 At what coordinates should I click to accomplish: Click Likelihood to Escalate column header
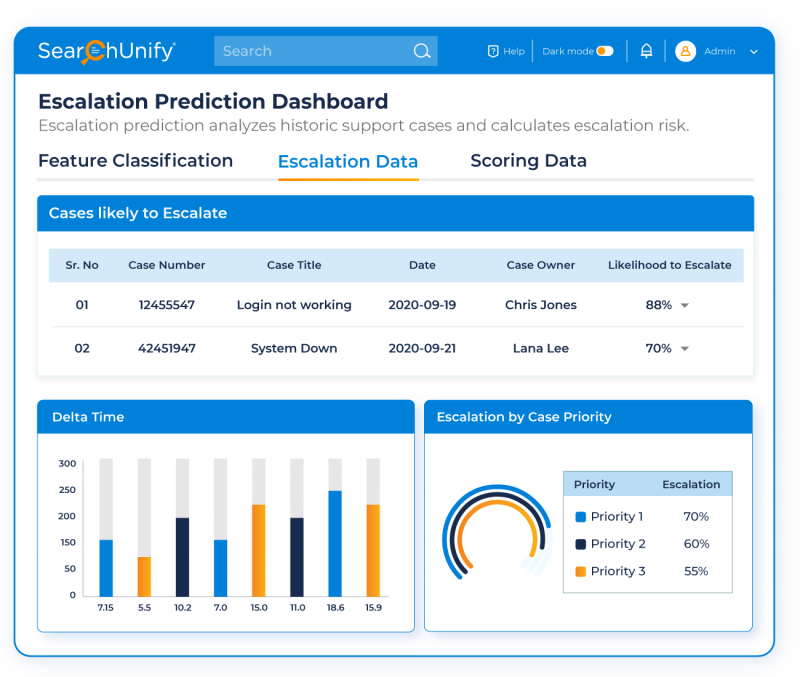[x=669, y=265]
